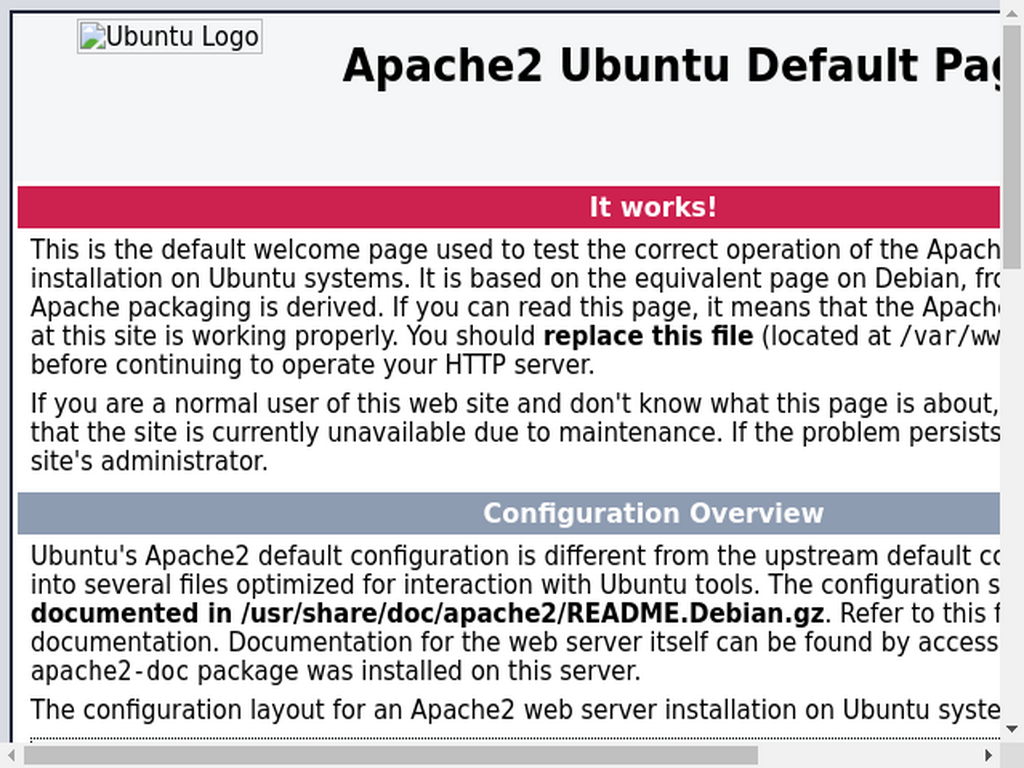This screenshot has width=1024, height=768.
Task: Click the line starting "If you are a normal user"
Action: [x=515, y=404]
